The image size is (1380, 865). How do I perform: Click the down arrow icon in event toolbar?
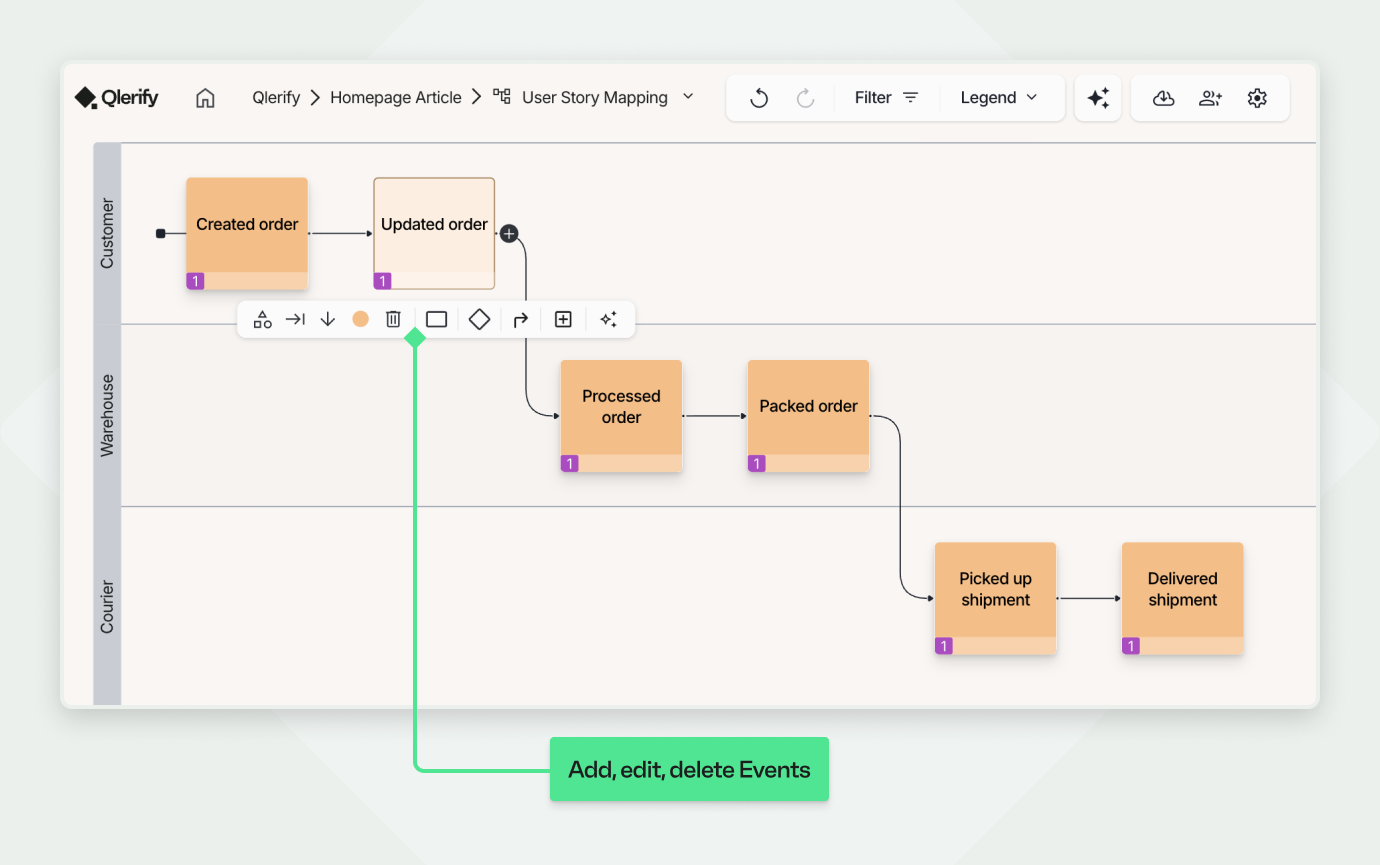(327, 319)
